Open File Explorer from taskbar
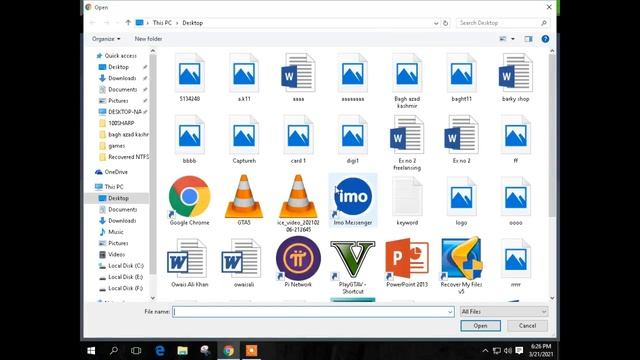640x360 pixels. (x=182, y=351)
